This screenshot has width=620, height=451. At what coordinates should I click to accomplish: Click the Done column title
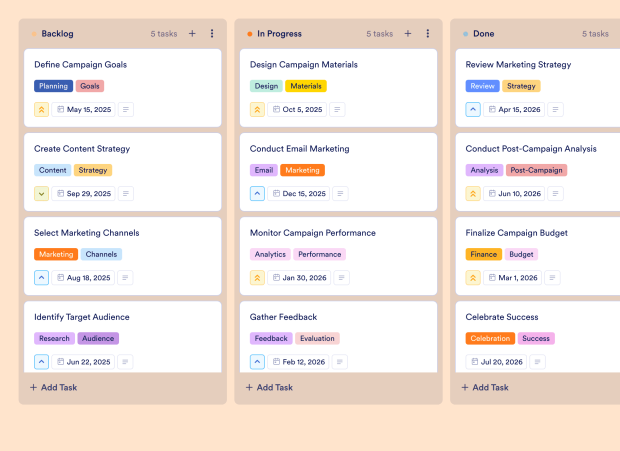[483, 34]
